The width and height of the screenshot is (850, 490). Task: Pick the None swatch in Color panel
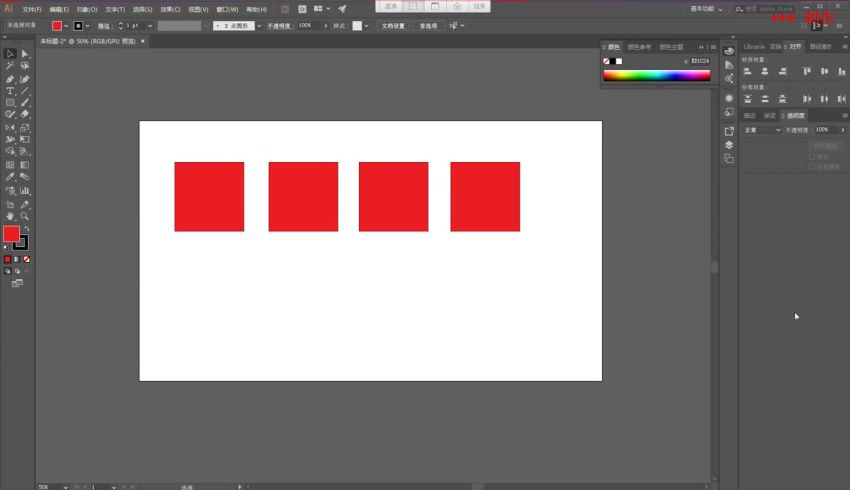pos(606,61)
